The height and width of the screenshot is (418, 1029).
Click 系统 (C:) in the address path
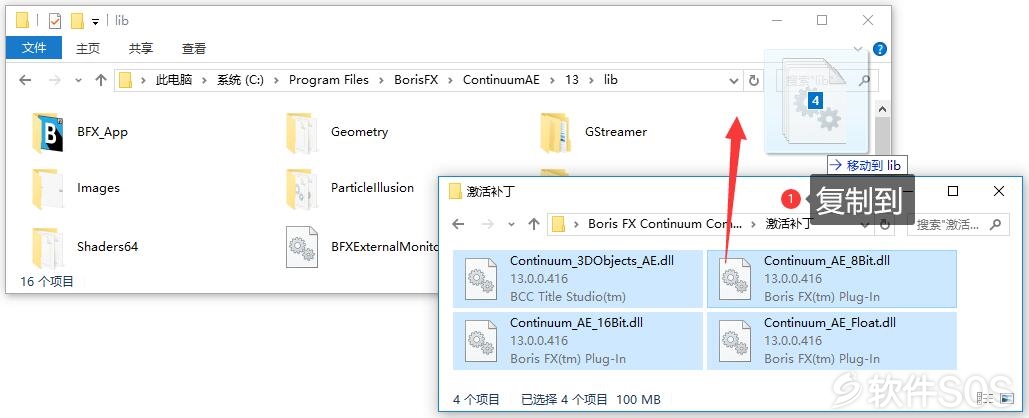click(x=240, y=80)
